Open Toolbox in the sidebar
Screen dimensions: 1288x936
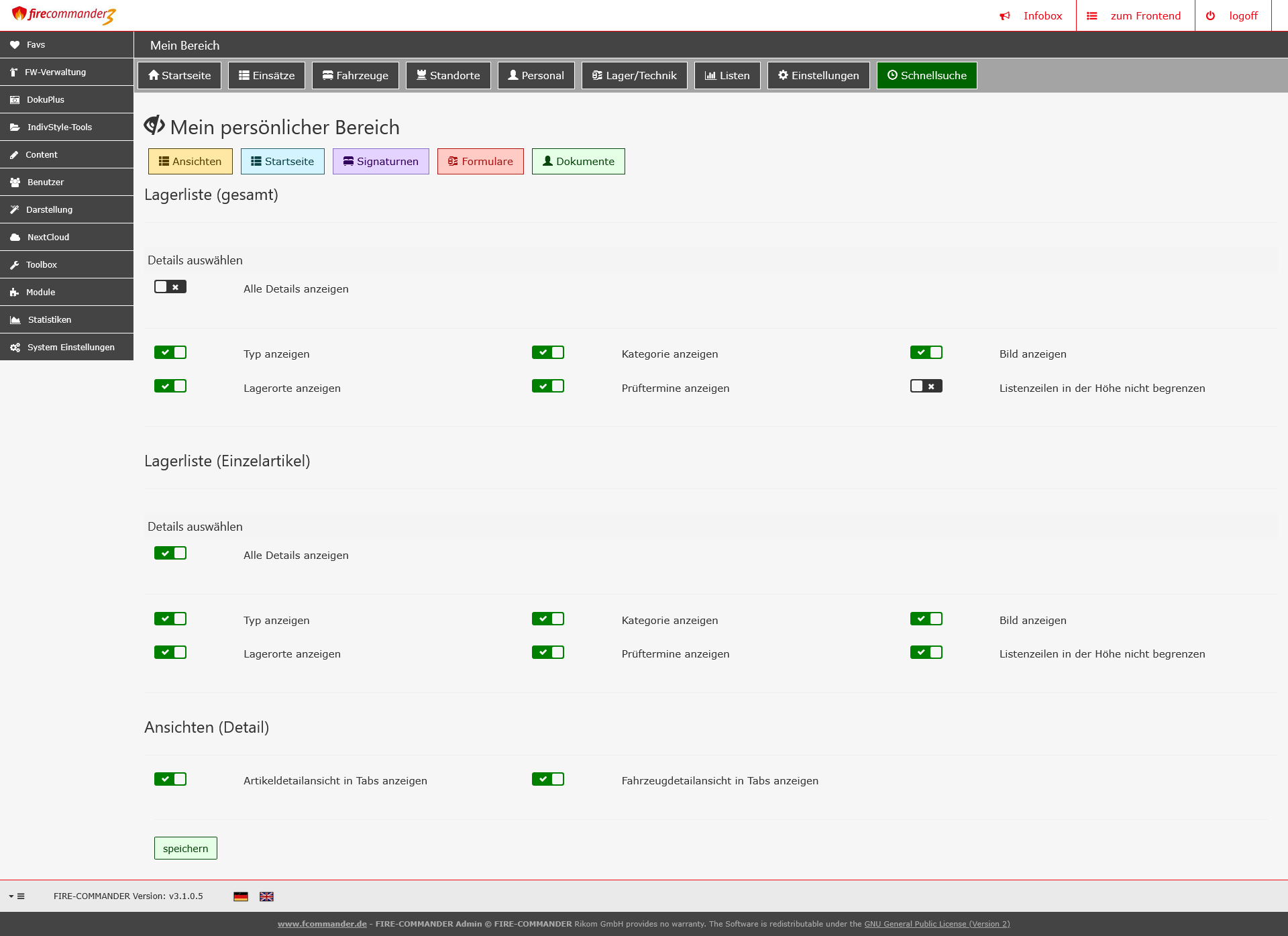pyautogui.click(x=41, y=265)
